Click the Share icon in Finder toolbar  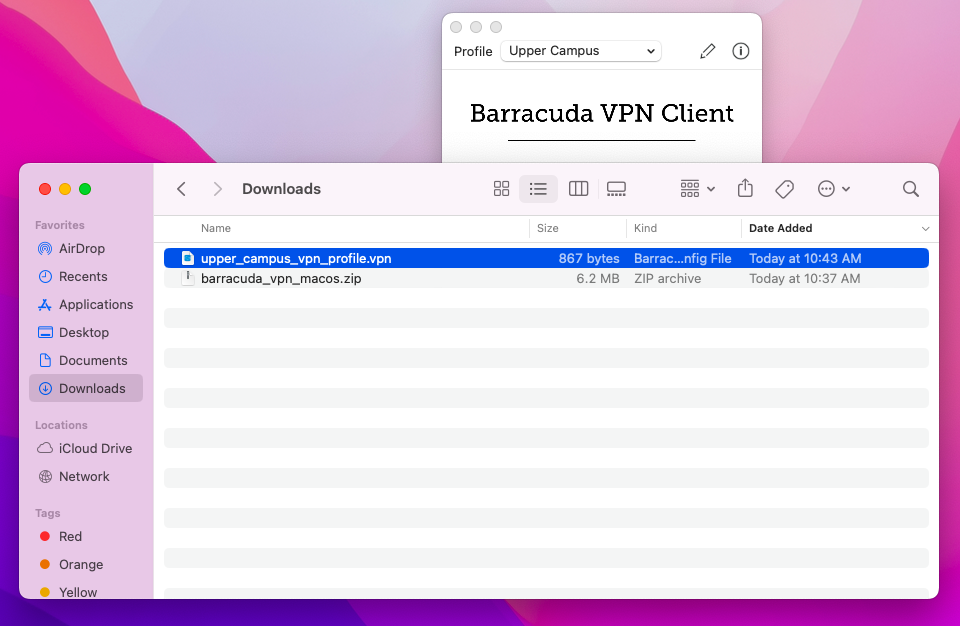(x=745, y=188)
